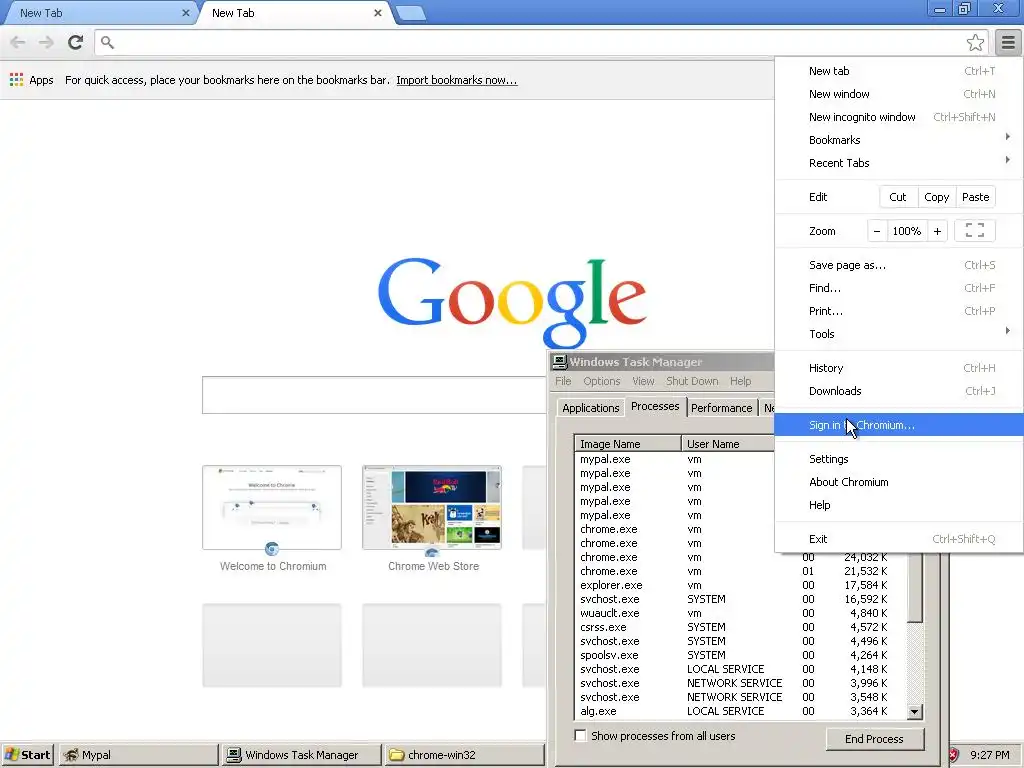Select the alg.exe process row
Image resolution: width=1024 pixels, height=768 pixels.
click(x=741, y=711)
